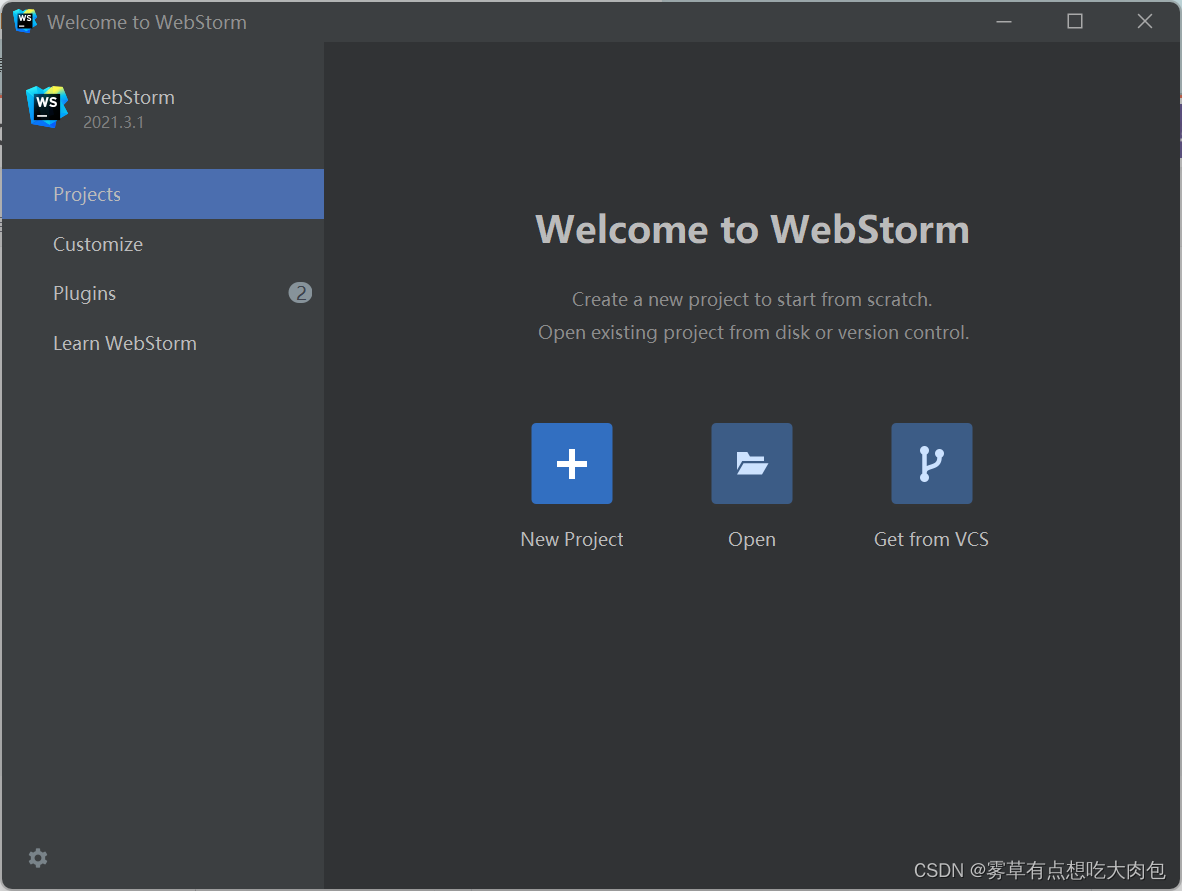Viewport: 1182px width, 891px height.
Task: Click the New Project label
Action: tap(571, 540)
